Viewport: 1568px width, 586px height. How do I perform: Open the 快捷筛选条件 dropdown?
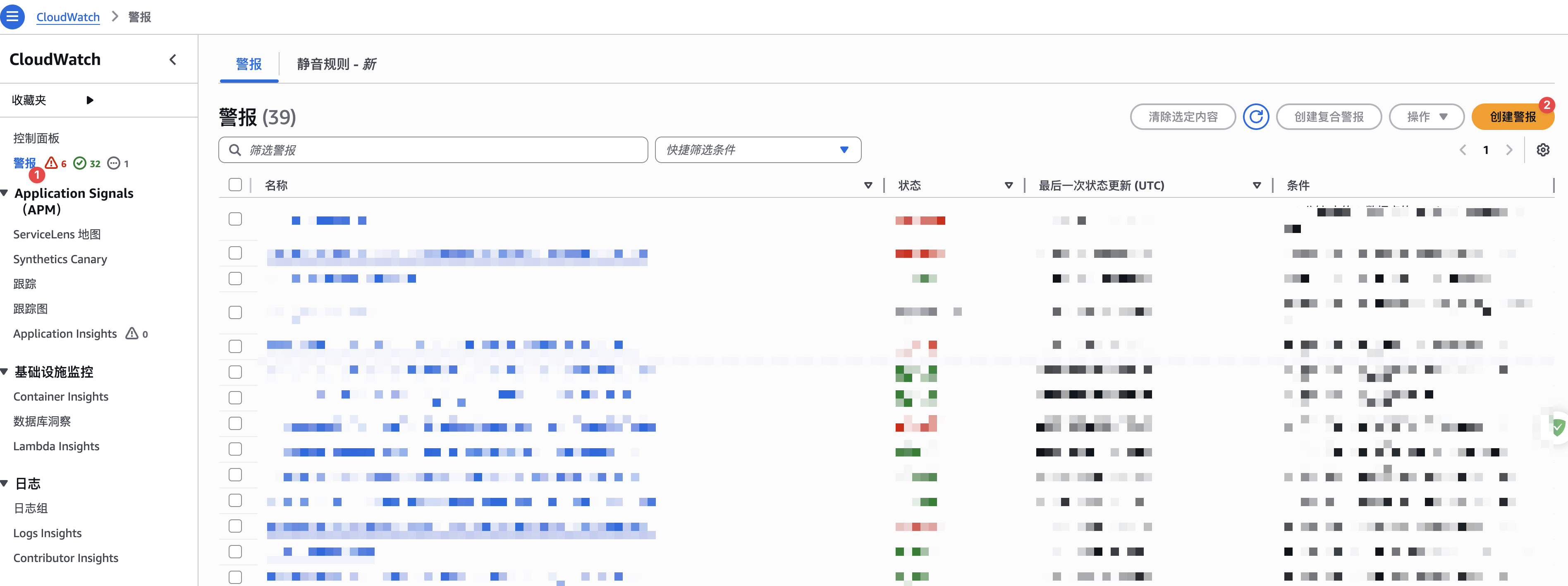757,150
